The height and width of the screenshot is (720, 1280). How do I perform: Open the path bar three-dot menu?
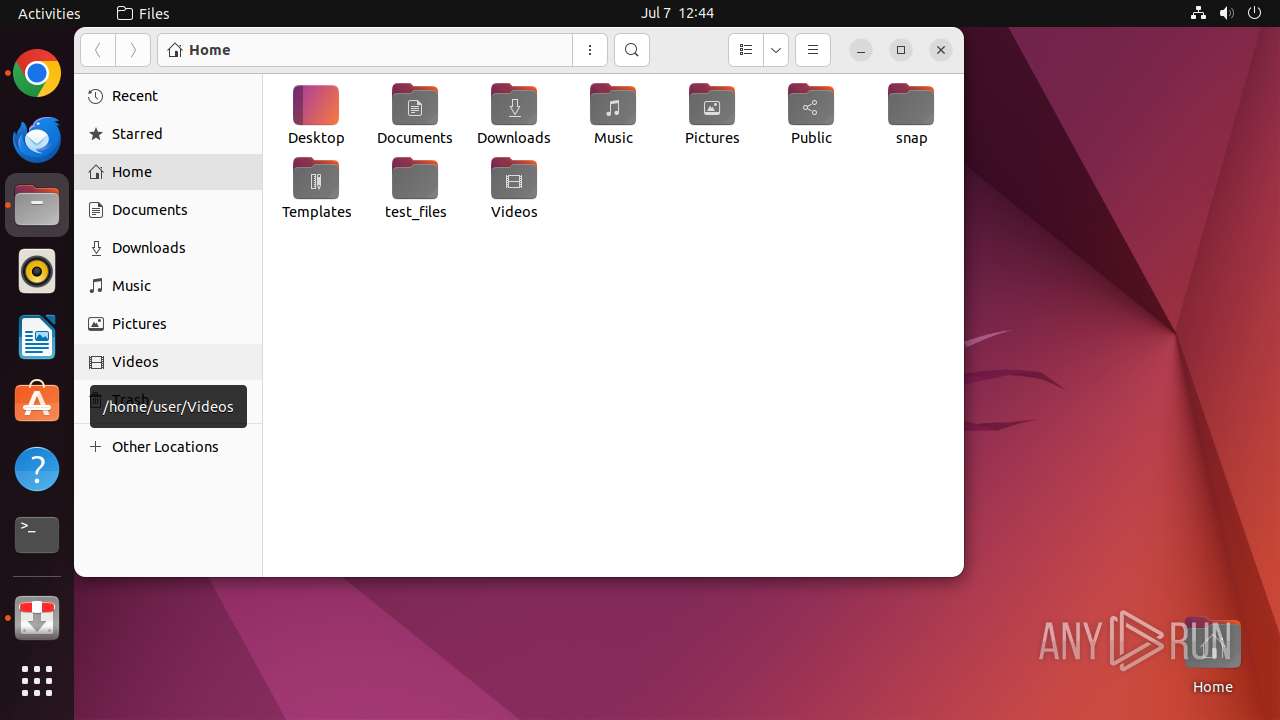[590, 50]
